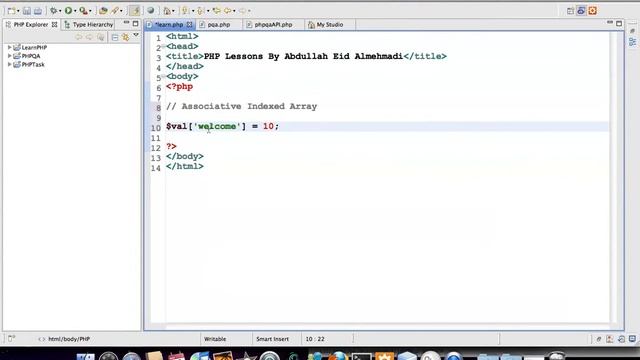This screenshot has width=640, height=360.
Task: Switch to the orange Studio perspective icon
Action: (593, 11)
